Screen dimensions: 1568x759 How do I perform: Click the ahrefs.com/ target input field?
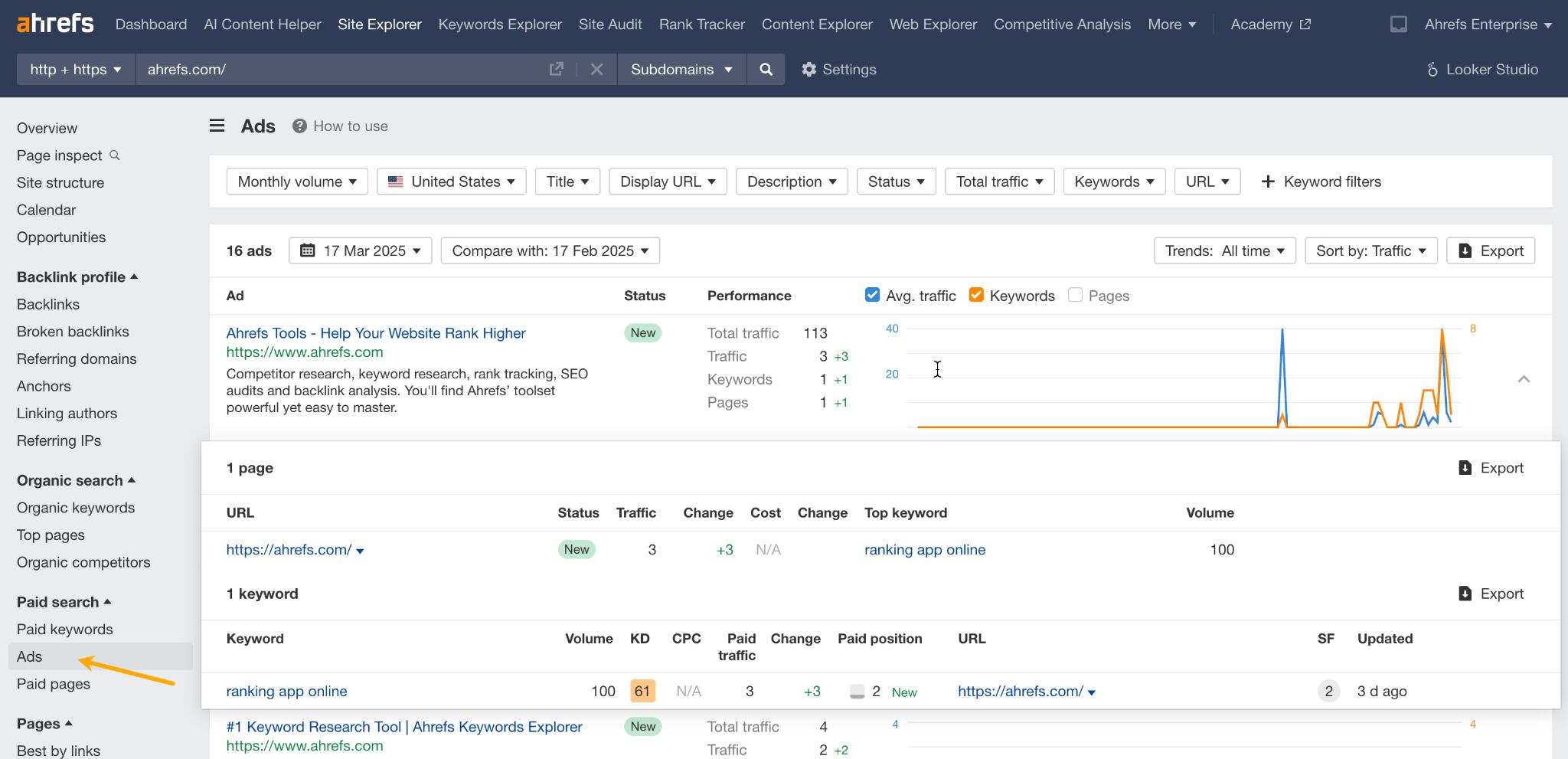[x=306, y=69]
